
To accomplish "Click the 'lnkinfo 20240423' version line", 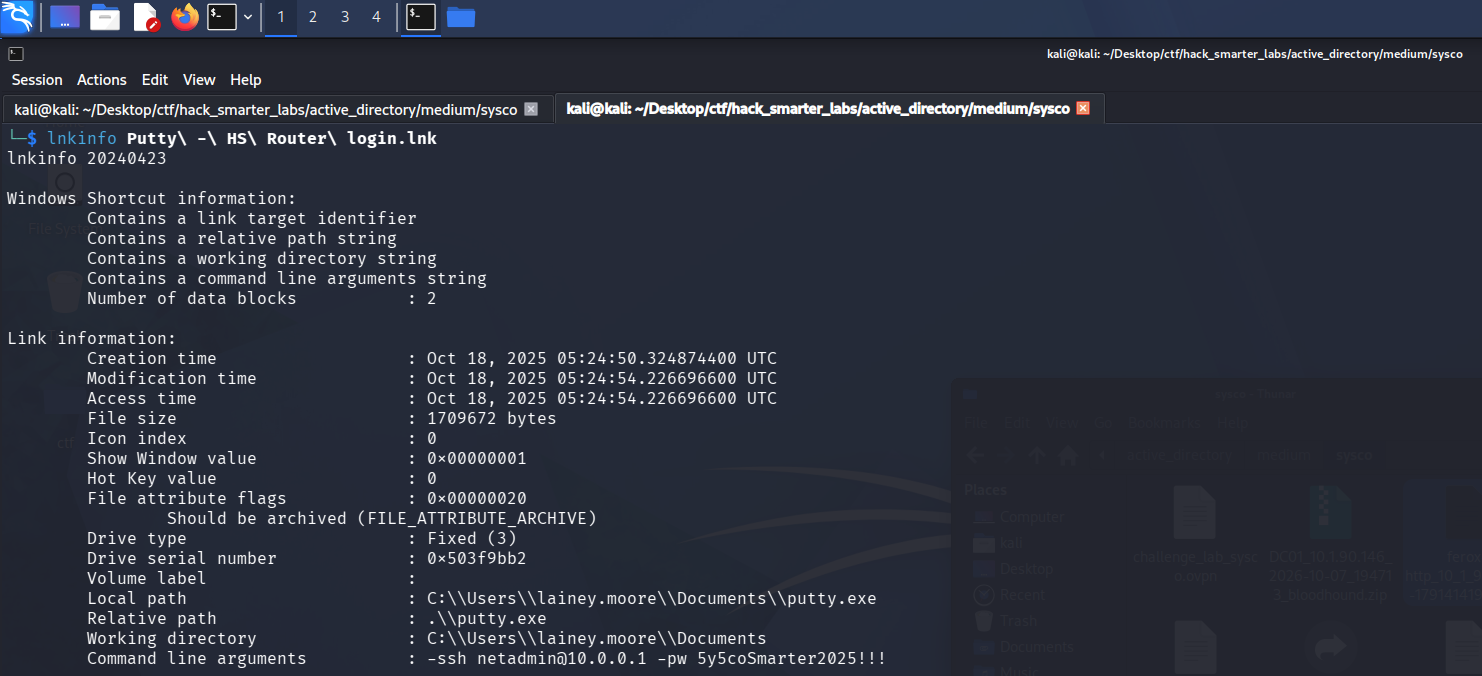I will click(87, 158).
